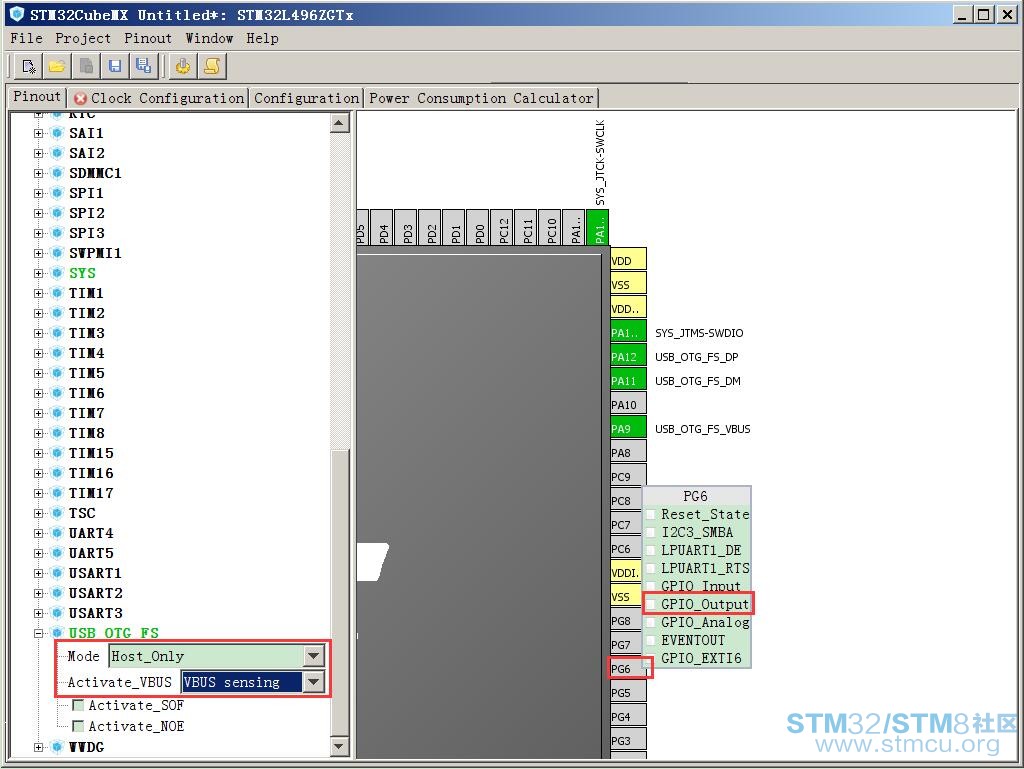The width and height of the screenshot is (1024, 769).
Task: Select the UART4 peripheral entry
Action: [x=91, y=533]
